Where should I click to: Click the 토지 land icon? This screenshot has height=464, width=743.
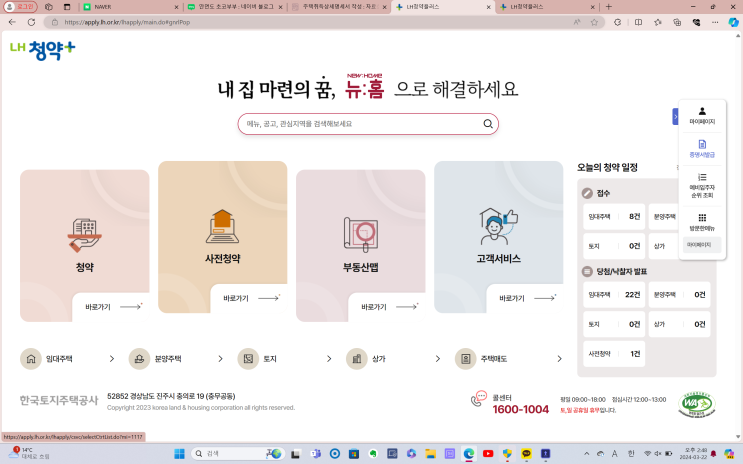pyautogui.click(x=248, y=359)
